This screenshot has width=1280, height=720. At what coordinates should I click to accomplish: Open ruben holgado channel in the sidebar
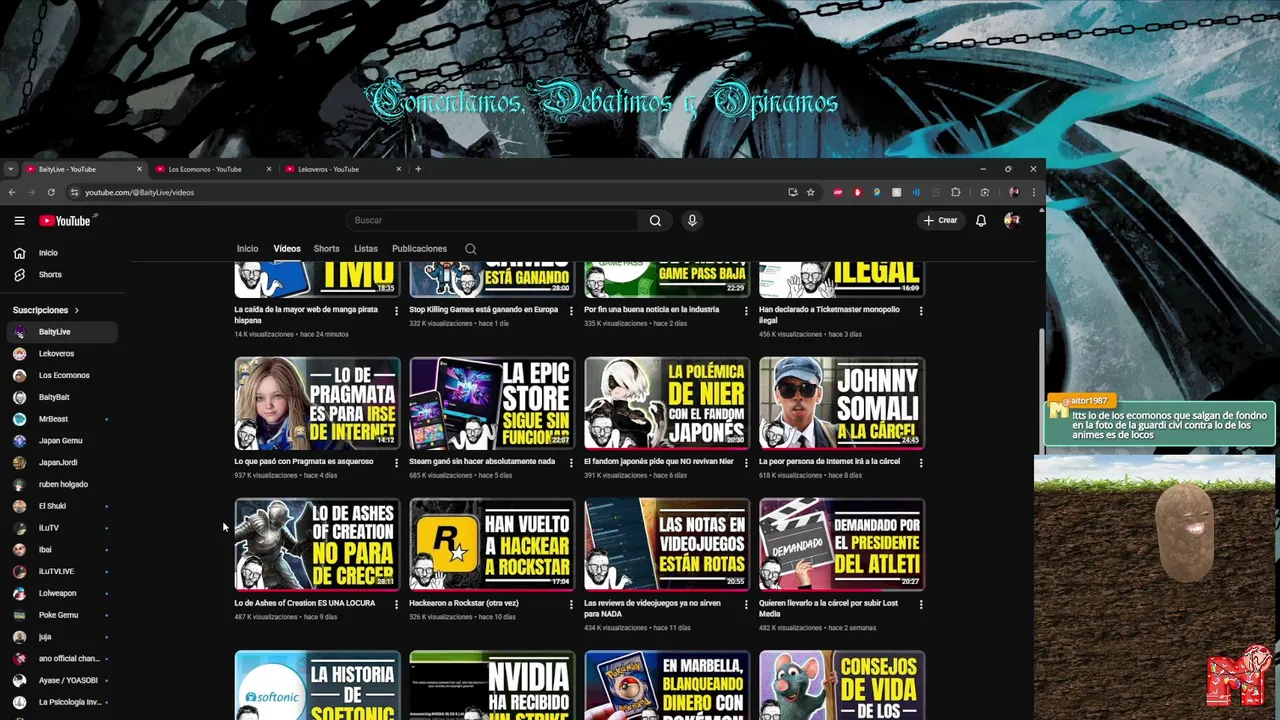(x=62, y=485)
